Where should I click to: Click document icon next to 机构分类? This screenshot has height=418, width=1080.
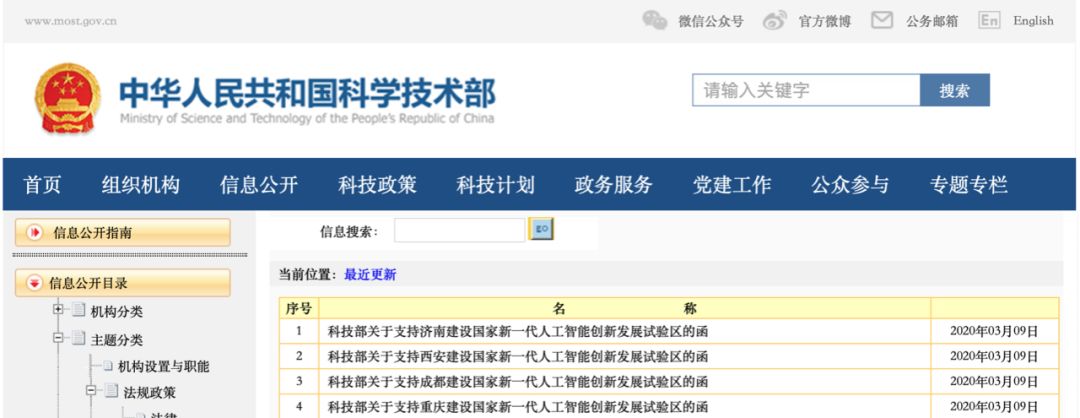click(x=79, y=311)
